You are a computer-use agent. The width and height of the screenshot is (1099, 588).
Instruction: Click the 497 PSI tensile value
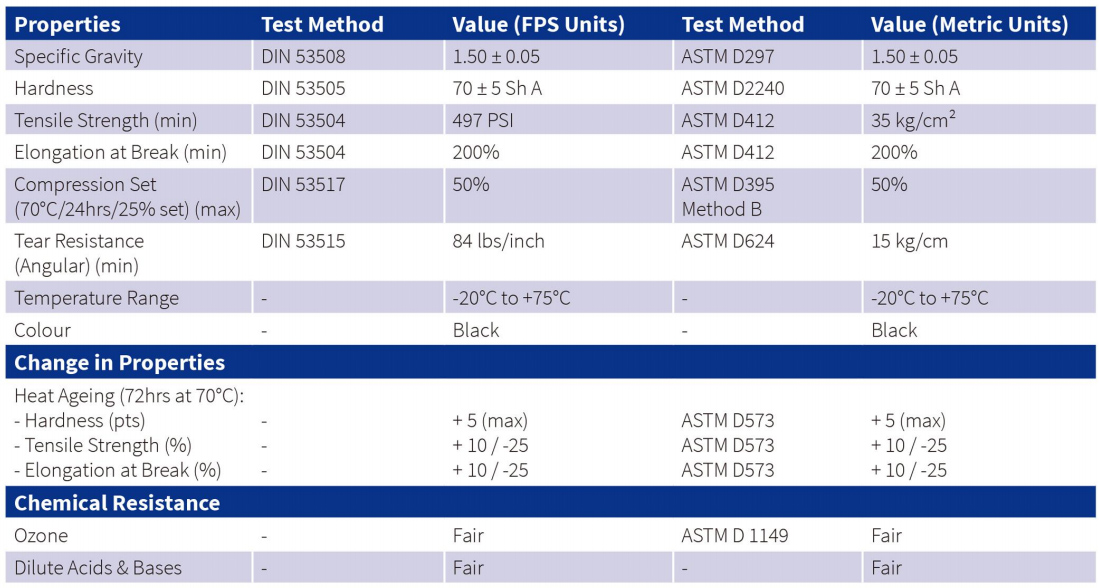coord(483,121)
